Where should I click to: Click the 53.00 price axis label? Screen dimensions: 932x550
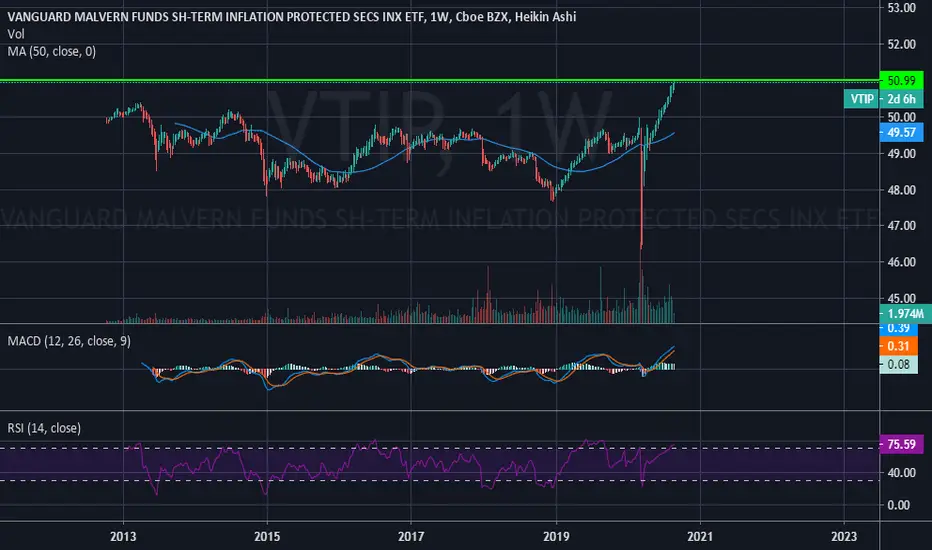(902, 8)
